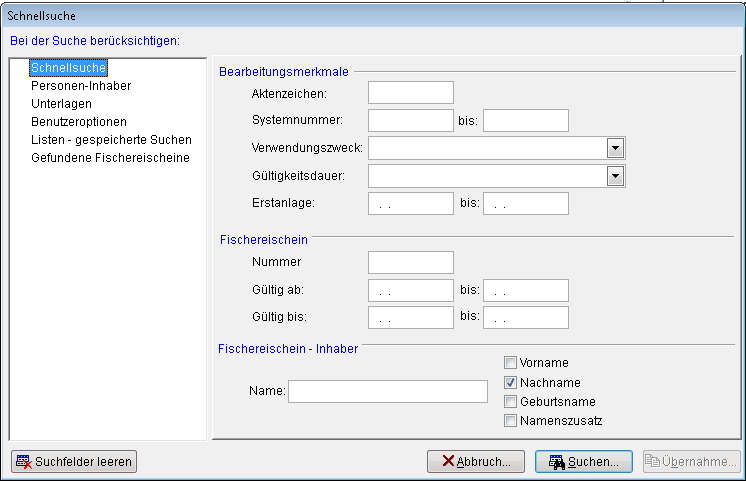Click the Suchfelder leeren button
746x481 pixels.
[74, 461]
